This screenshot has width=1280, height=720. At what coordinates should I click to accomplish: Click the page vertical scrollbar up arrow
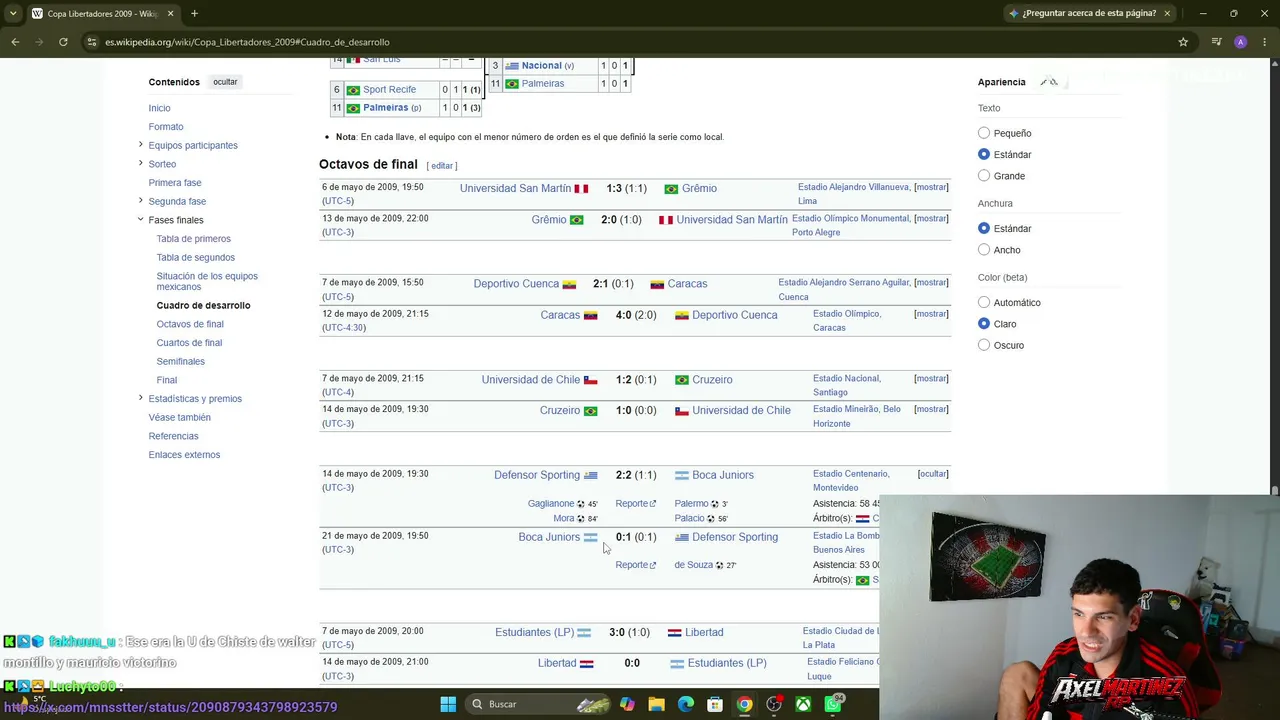point(1274,64)
